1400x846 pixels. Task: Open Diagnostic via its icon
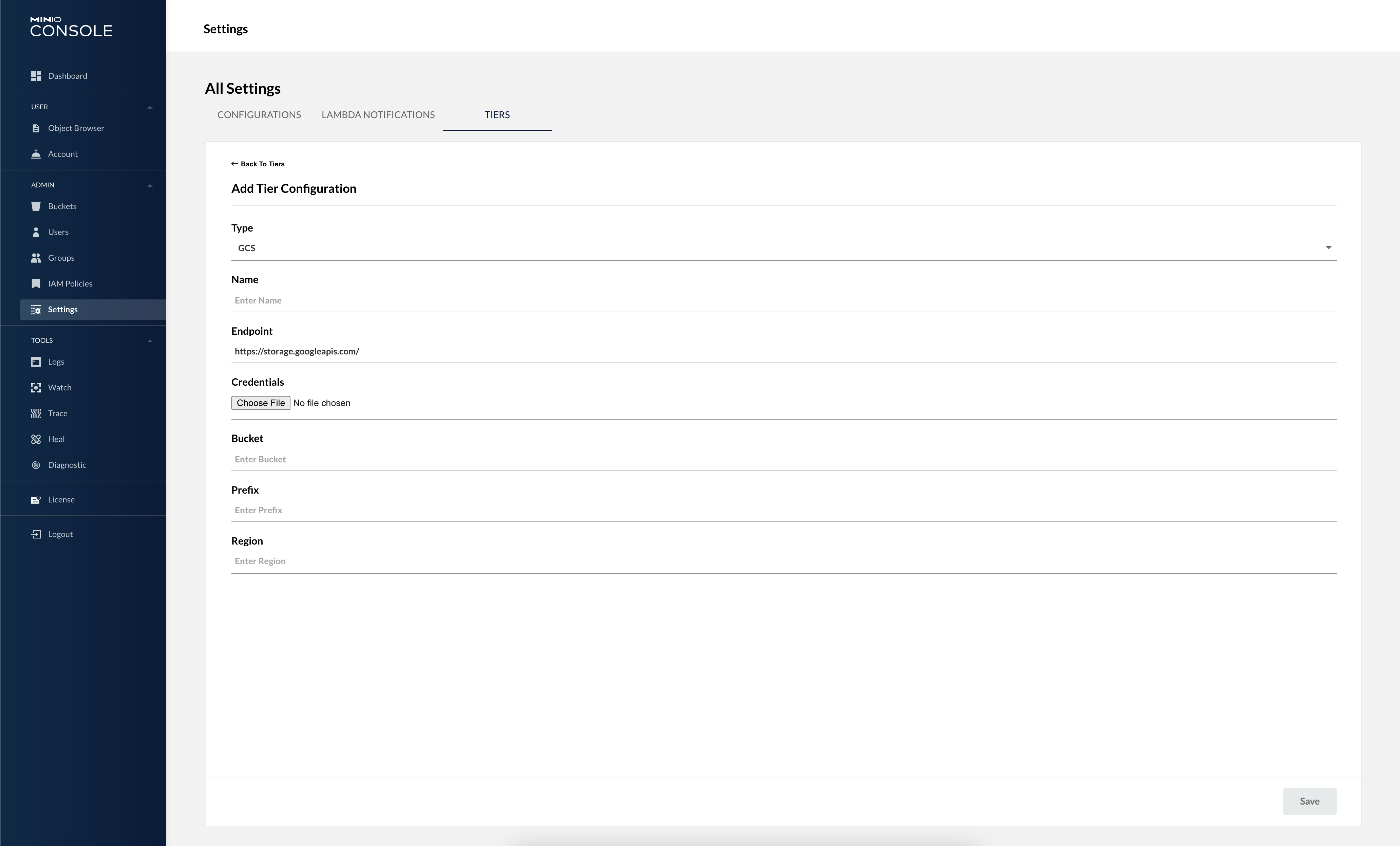point(36,465)
